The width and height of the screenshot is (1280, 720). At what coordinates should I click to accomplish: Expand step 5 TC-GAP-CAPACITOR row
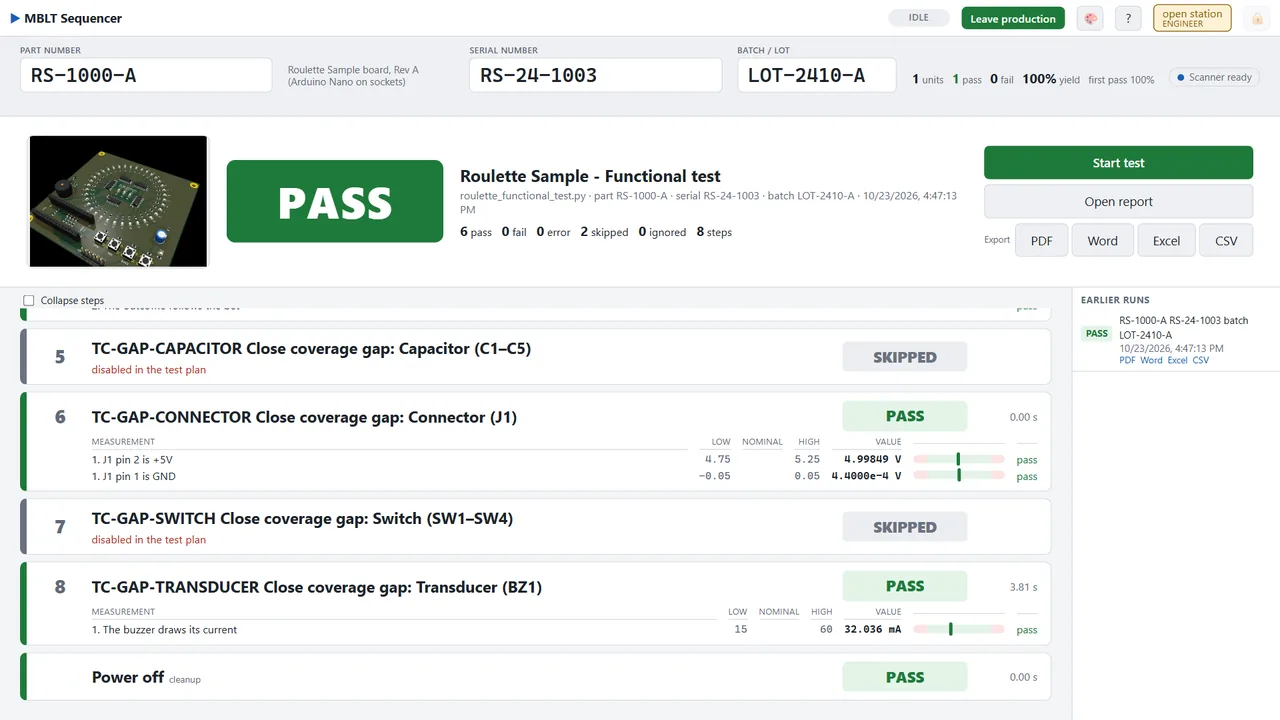[x=536, y=357]
